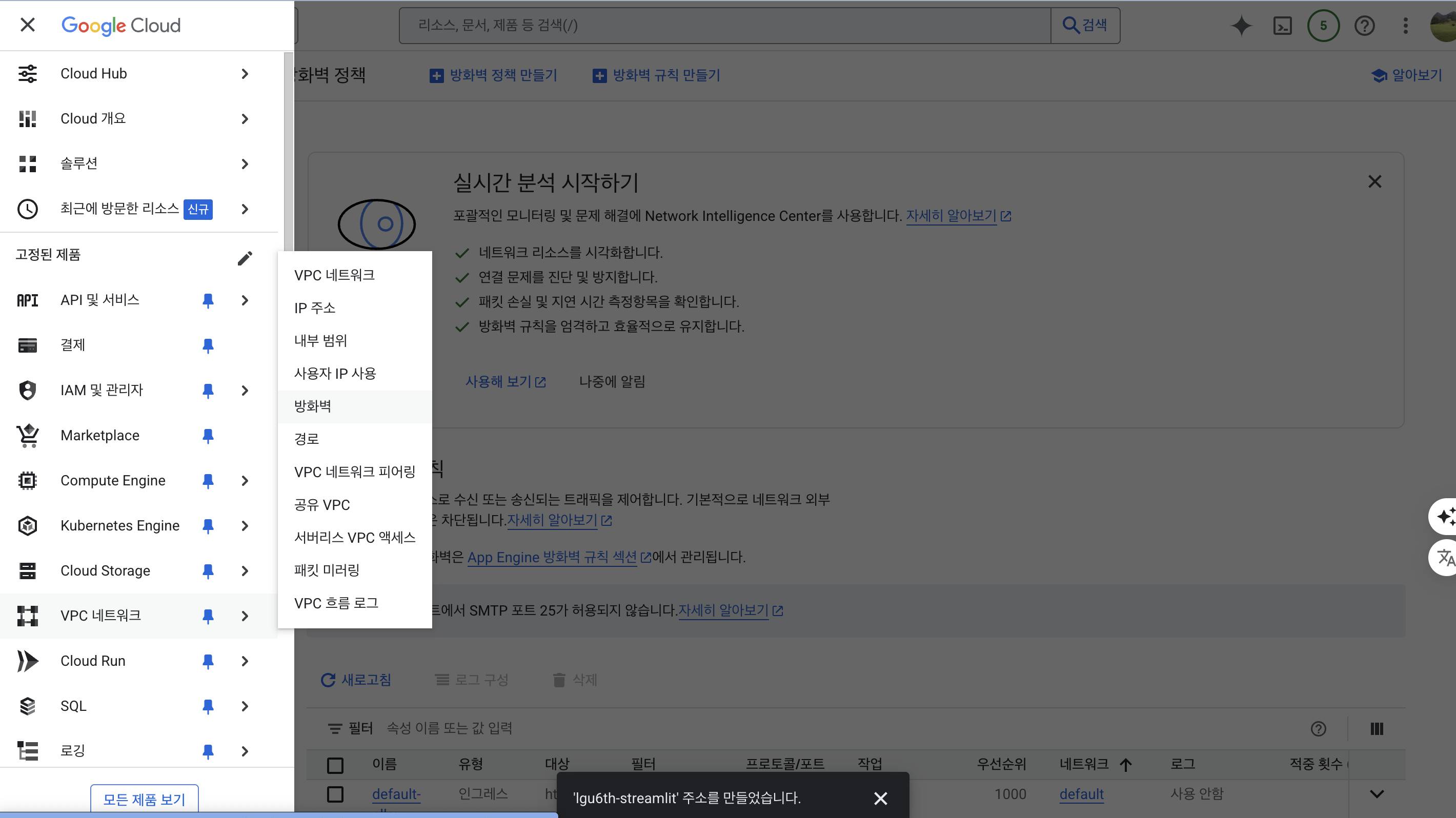Select 서버리스 VPC 액세스 submenu item

pyautogui.click(x=355, y=537)
